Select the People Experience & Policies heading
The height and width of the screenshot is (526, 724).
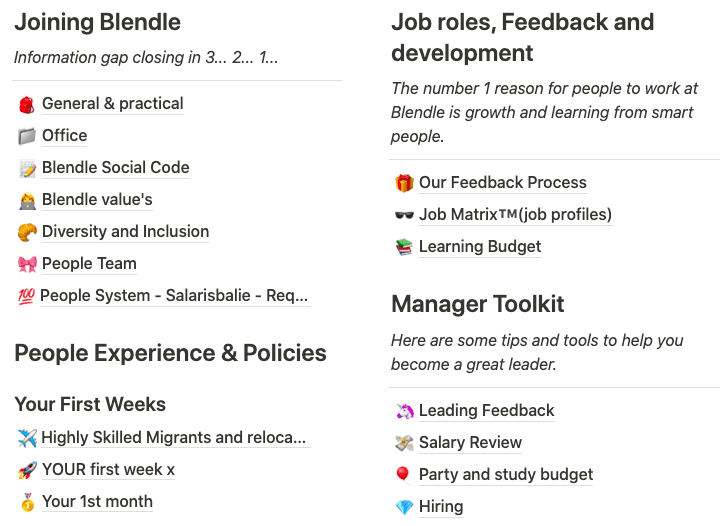click(x=170, y=353)
